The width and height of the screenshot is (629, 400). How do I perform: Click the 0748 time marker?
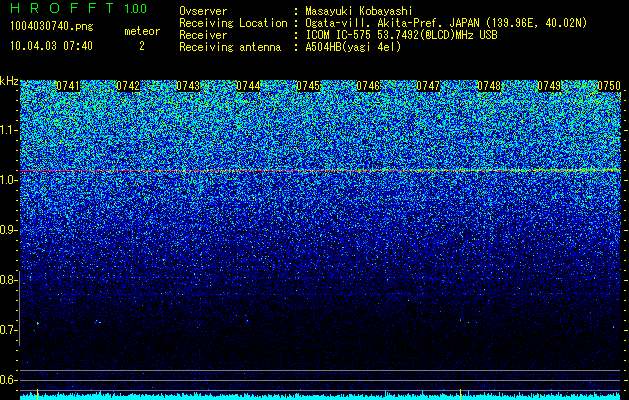pos(489,86)
